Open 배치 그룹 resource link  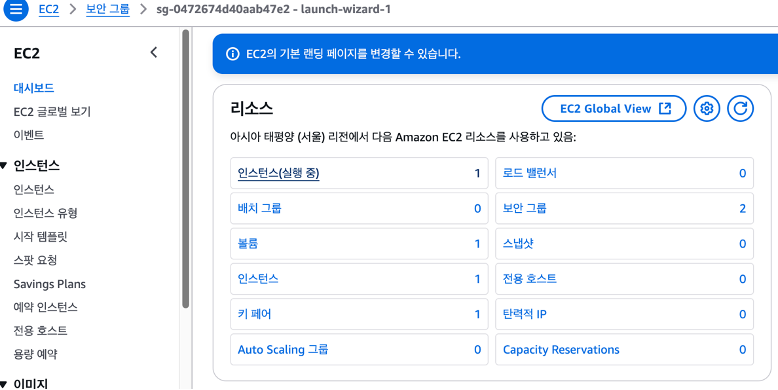click(x=259, y=208)
